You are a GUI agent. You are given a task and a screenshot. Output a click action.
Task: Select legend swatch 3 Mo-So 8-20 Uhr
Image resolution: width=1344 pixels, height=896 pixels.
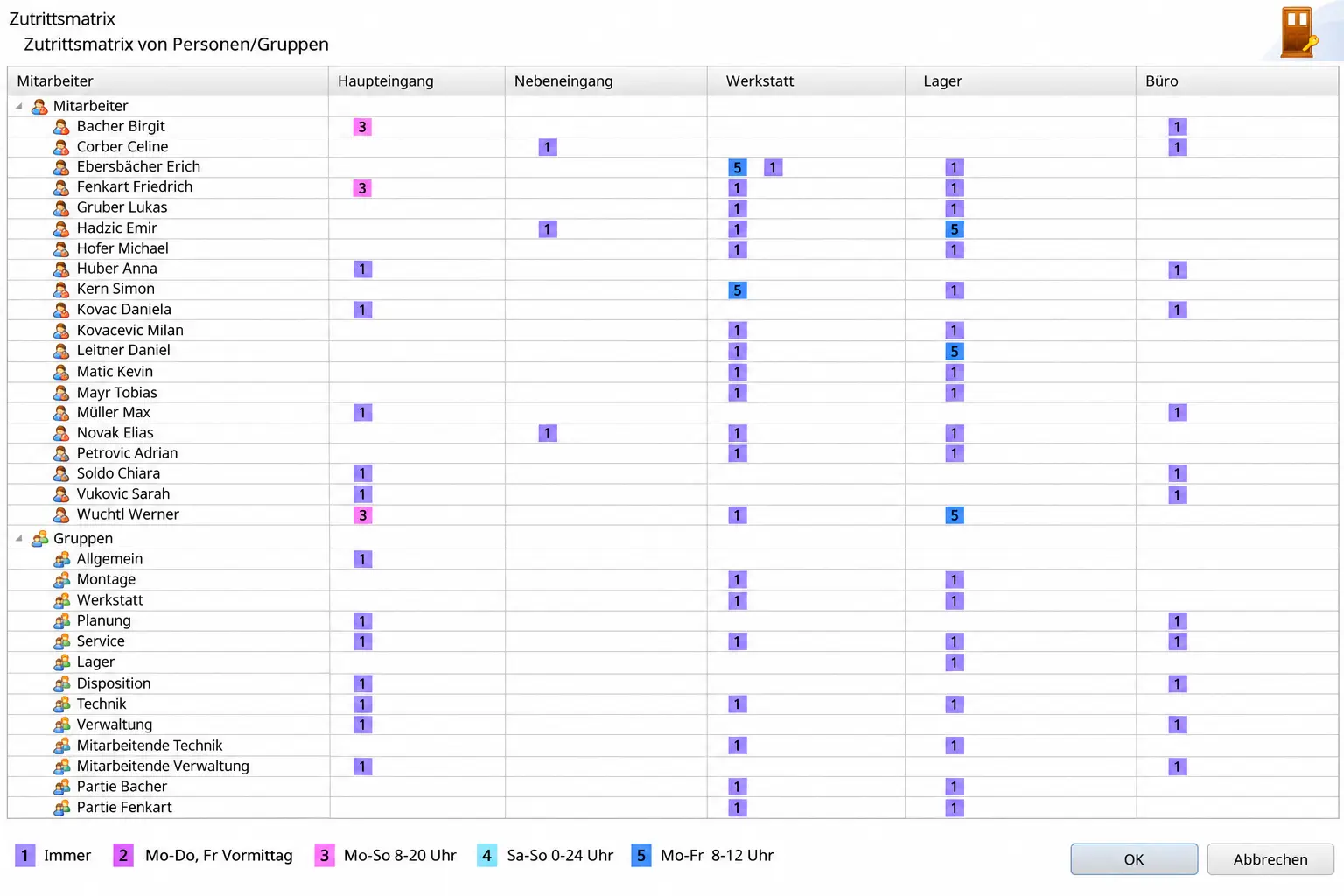point(325,856)
